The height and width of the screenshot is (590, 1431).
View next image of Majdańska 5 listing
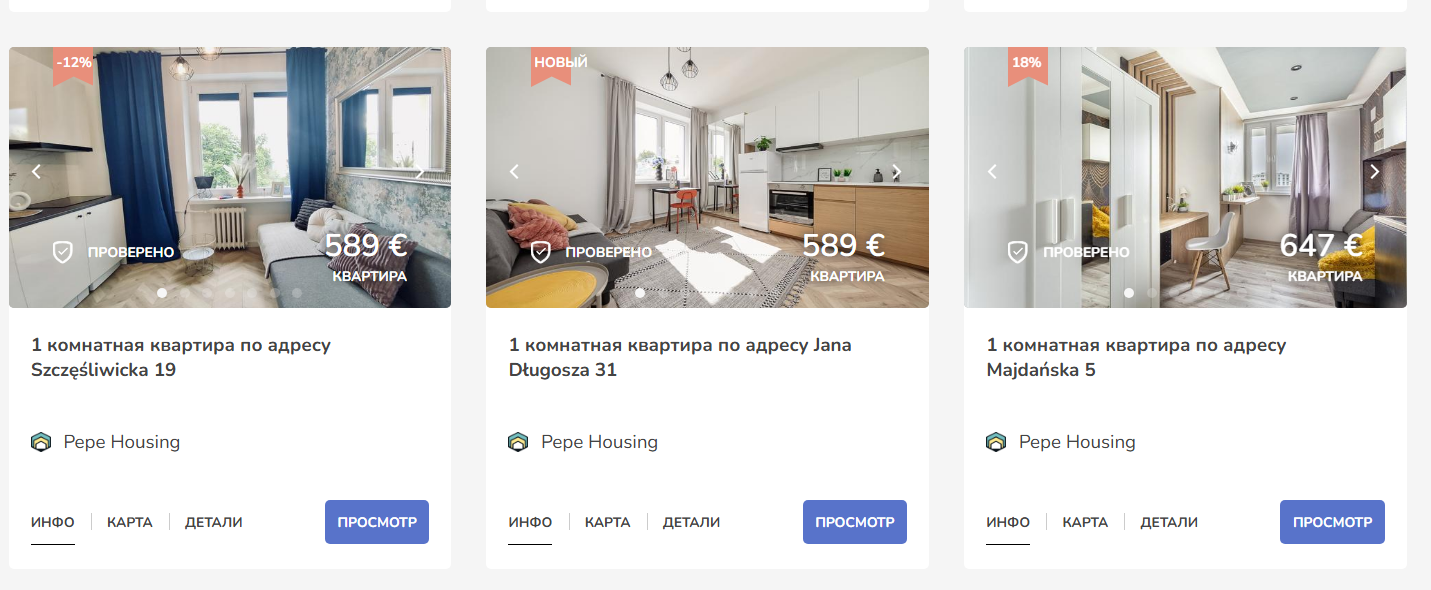coord(1374,172)
